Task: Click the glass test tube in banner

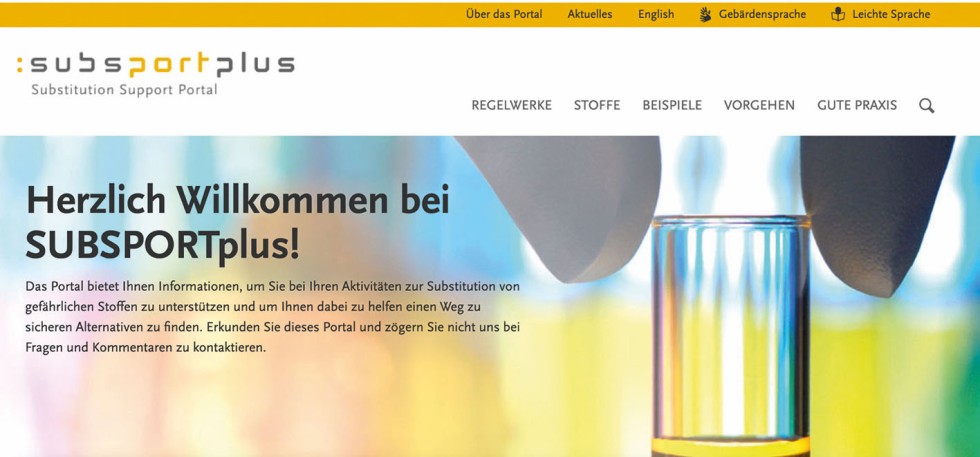Action: (x=731, y=336)
